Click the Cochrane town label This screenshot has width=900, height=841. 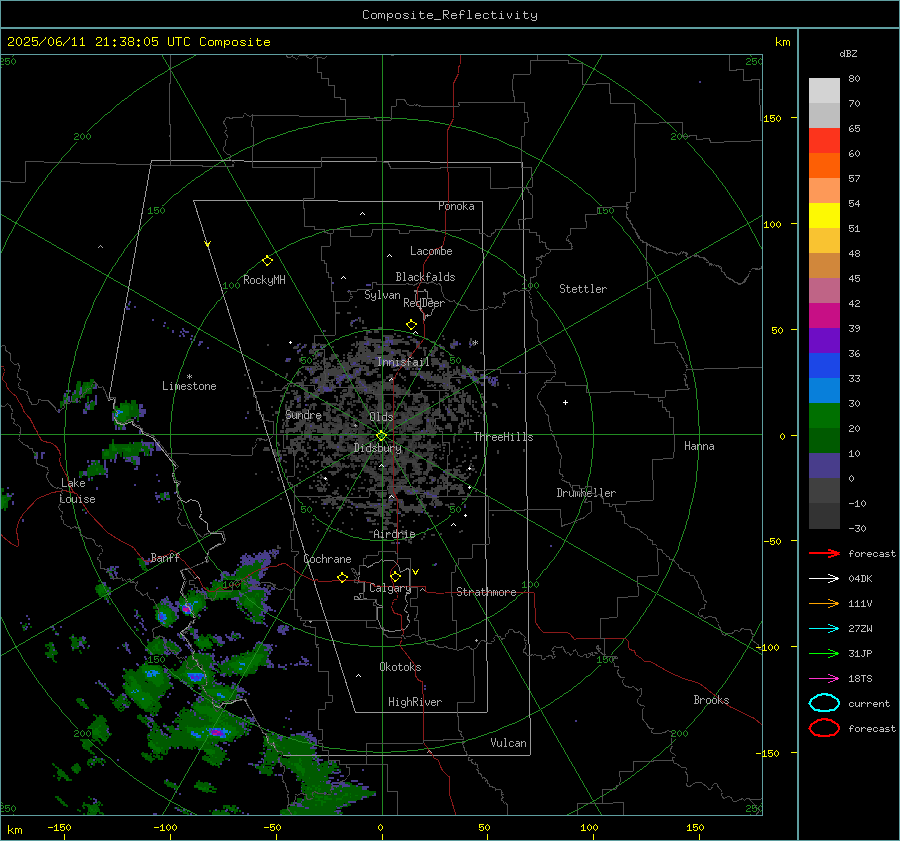coord(327,559)
